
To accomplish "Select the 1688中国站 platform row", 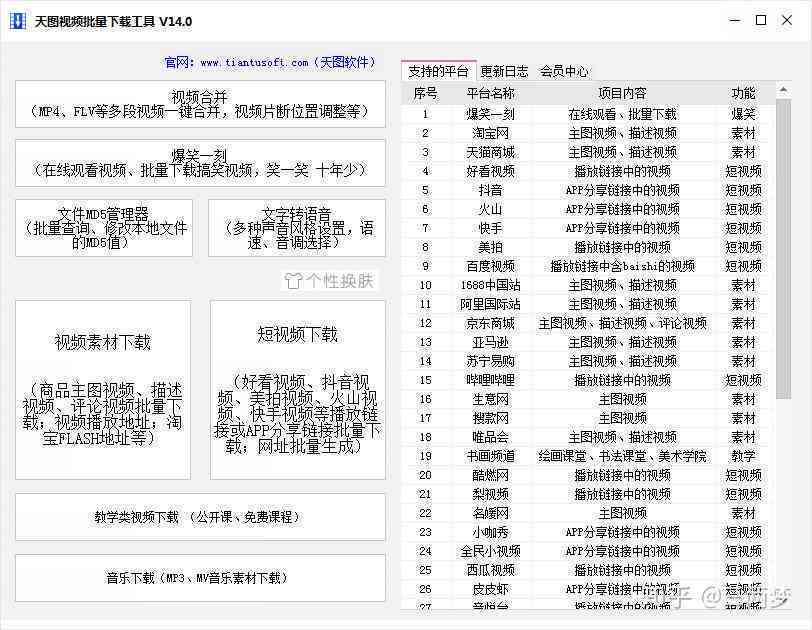I will (x=588, y=285).
